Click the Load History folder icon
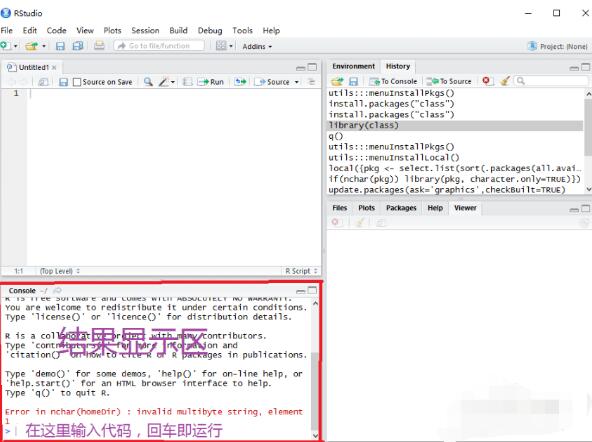 (x=337, y=81)
